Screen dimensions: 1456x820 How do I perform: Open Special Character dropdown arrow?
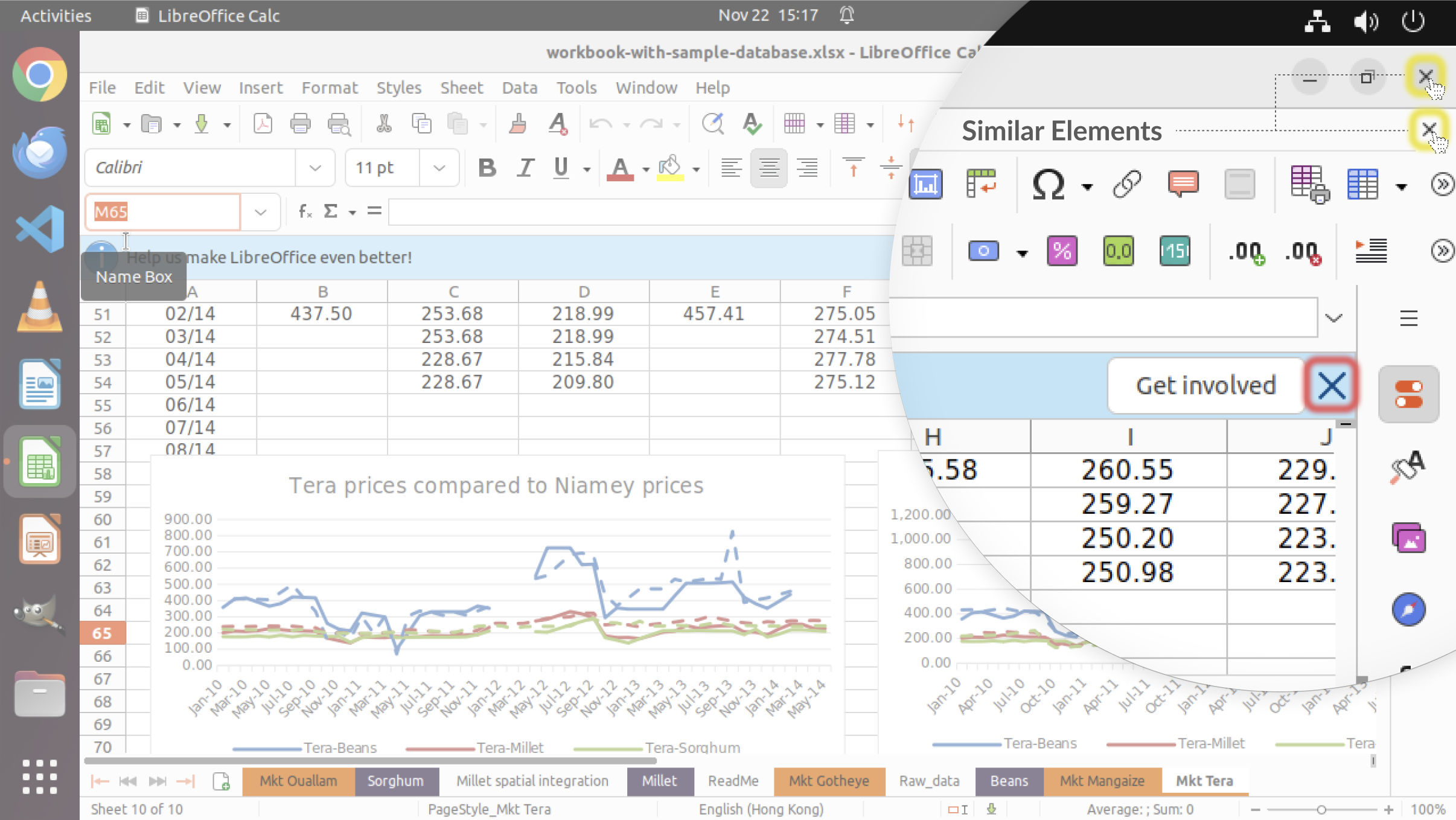click(x=1087, y=187)
